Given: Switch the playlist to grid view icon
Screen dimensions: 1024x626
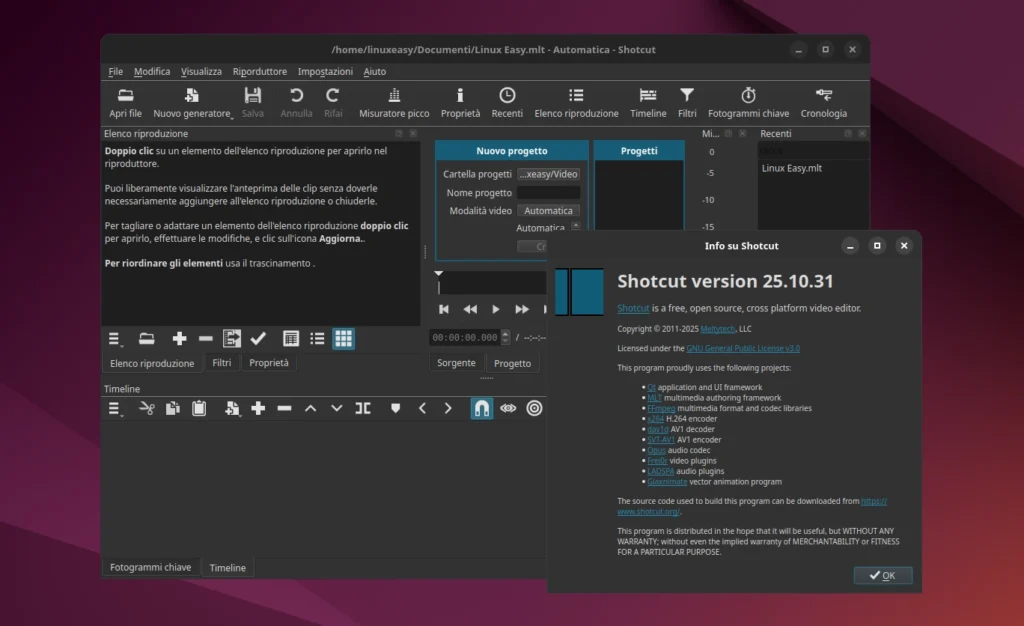Looking at the screenshot, I should [x=344, y=339].
